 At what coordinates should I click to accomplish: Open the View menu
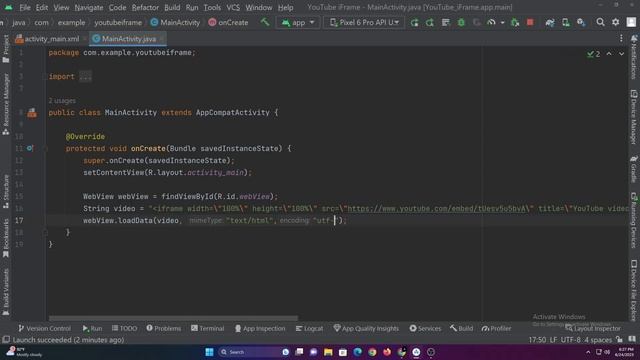pyautogui.click(x=61, y=7)
